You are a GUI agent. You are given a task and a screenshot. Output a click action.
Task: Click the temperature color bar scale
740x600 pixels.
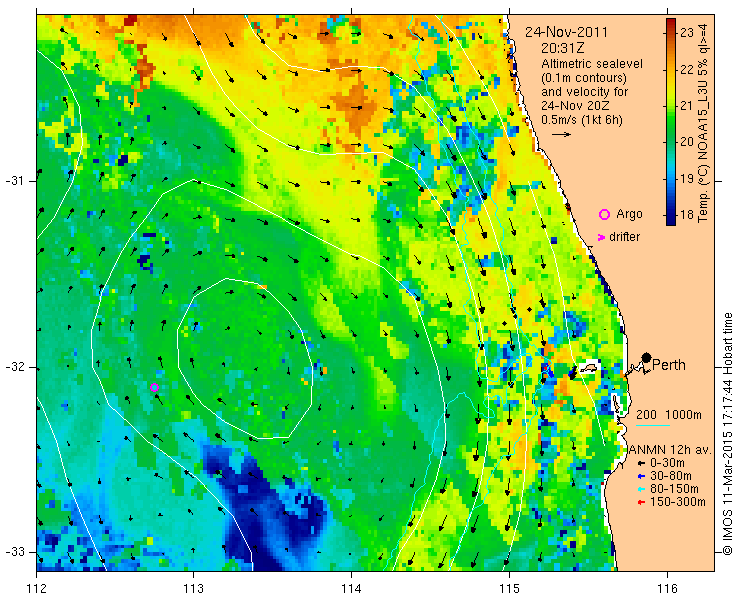click(x=671, y=122)
